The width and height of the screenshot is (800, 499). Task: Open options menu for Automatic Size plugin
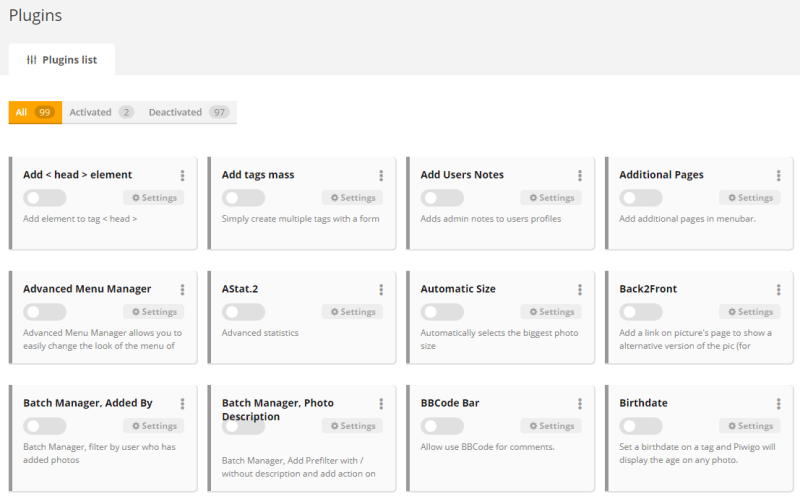[580, 290]
